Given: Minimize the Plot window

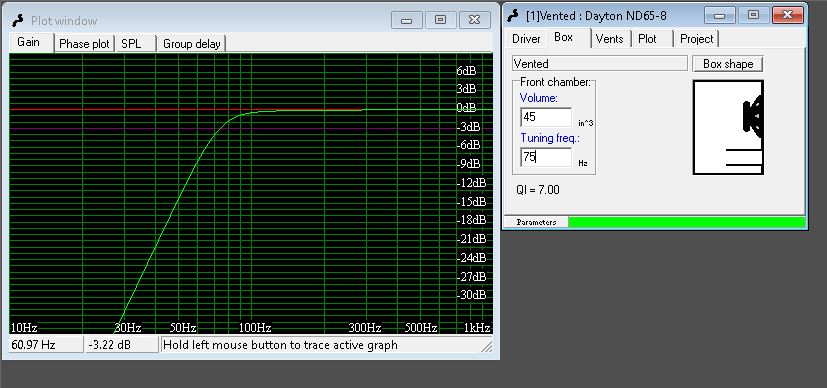Looking at the screenshot, I should click(x=406, y=21).
